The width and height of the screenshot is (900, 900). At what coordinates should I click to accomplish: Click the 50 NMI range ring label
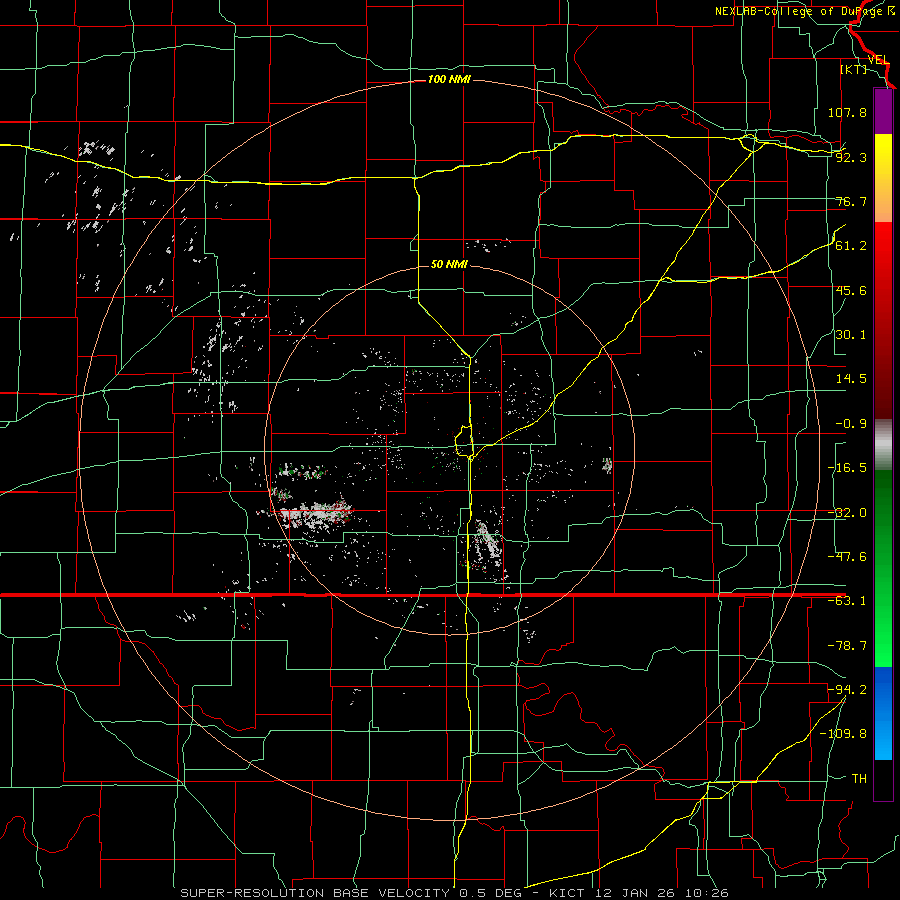449,264
